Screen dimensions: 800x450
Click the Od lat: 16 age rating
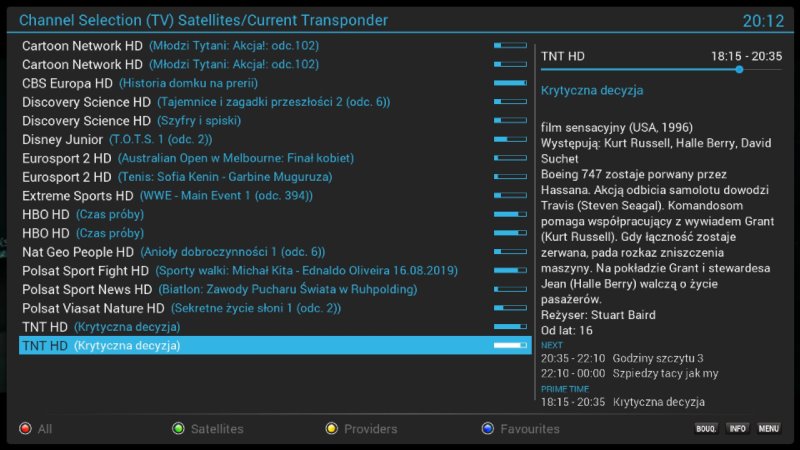[567, 331]
